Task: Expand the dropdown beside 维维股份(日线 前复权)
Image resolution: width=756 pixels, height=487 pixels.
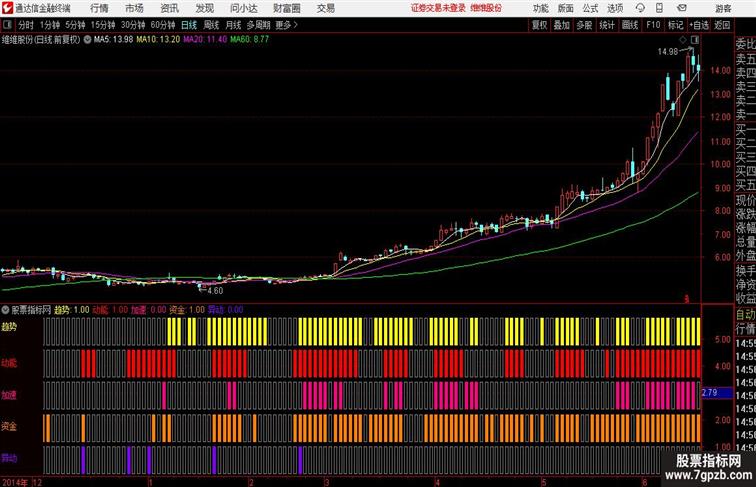Action: tap(87, 40)
